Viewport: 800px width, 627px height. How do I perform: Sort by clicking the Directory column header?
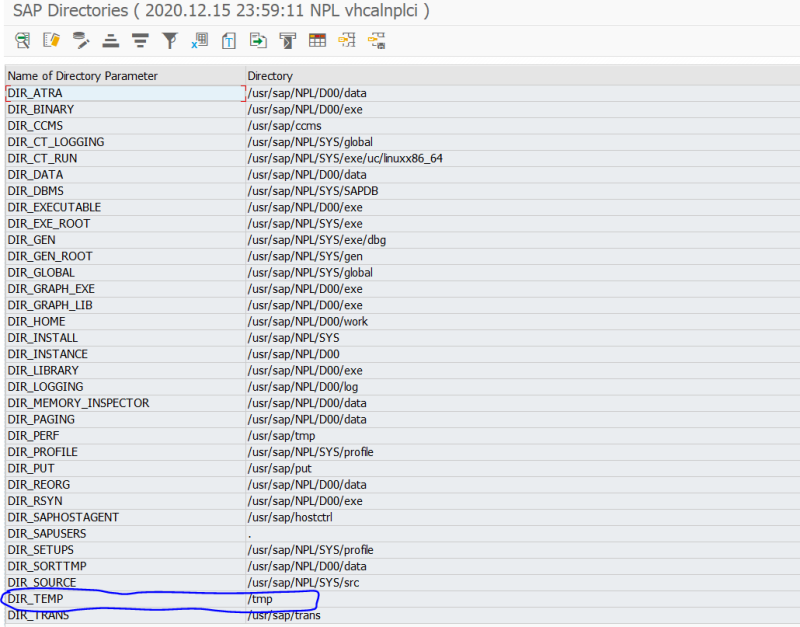[270, 75]
